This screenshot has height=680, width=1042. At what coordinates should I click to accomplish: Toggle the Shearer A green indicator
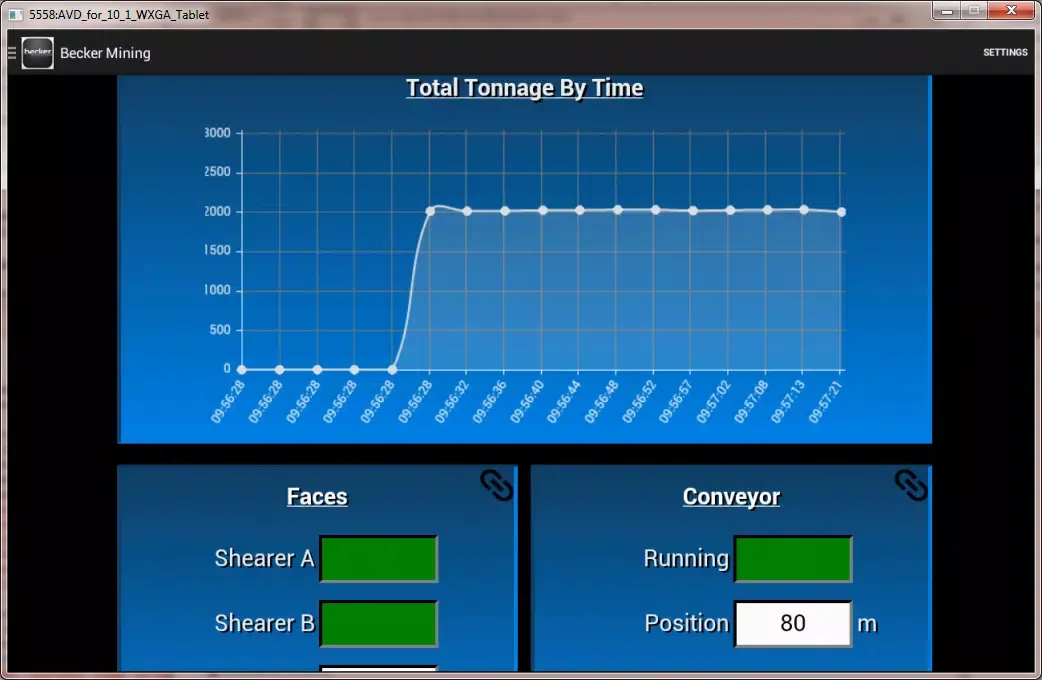[379, 559]
